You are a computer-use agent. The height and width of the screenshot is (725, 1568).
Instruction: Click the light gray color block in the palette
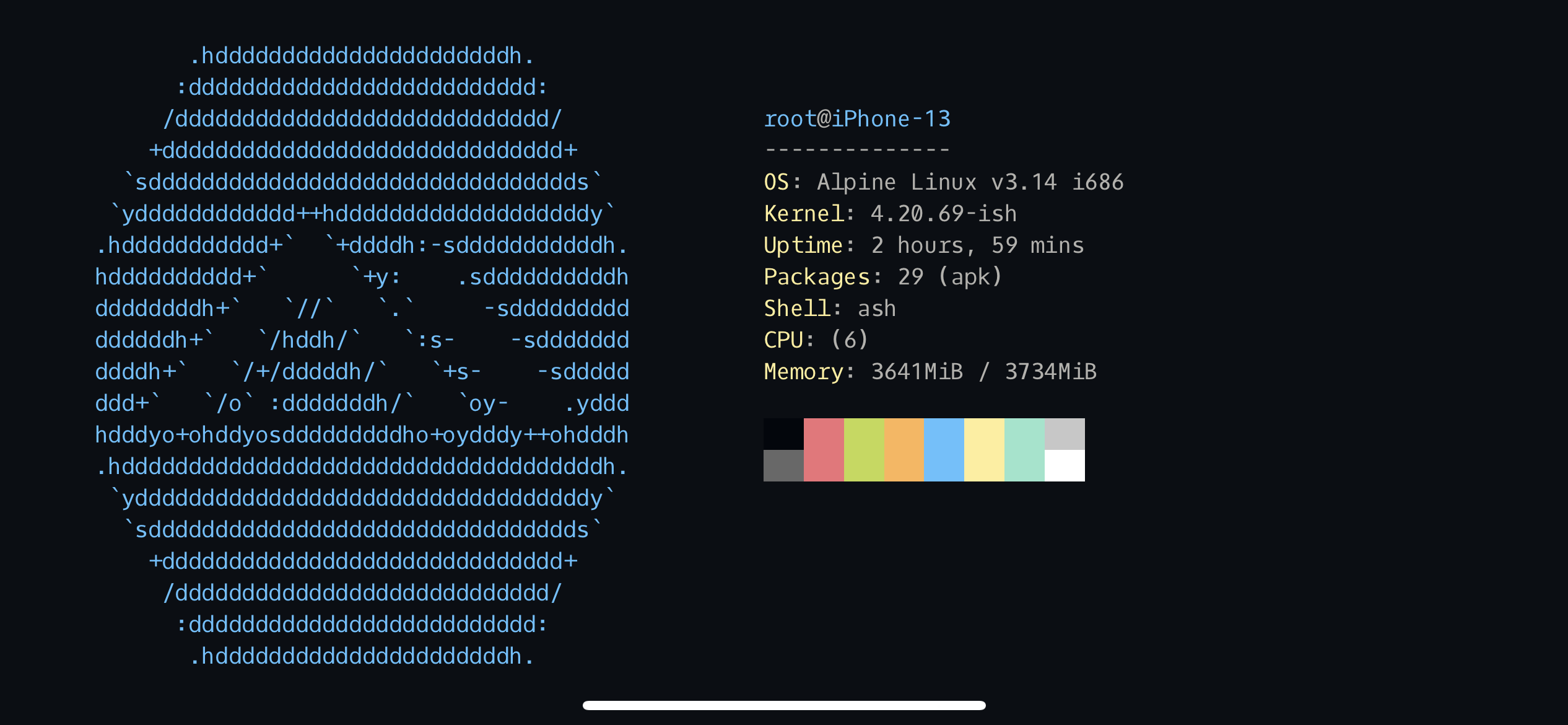pos(1065,434)
